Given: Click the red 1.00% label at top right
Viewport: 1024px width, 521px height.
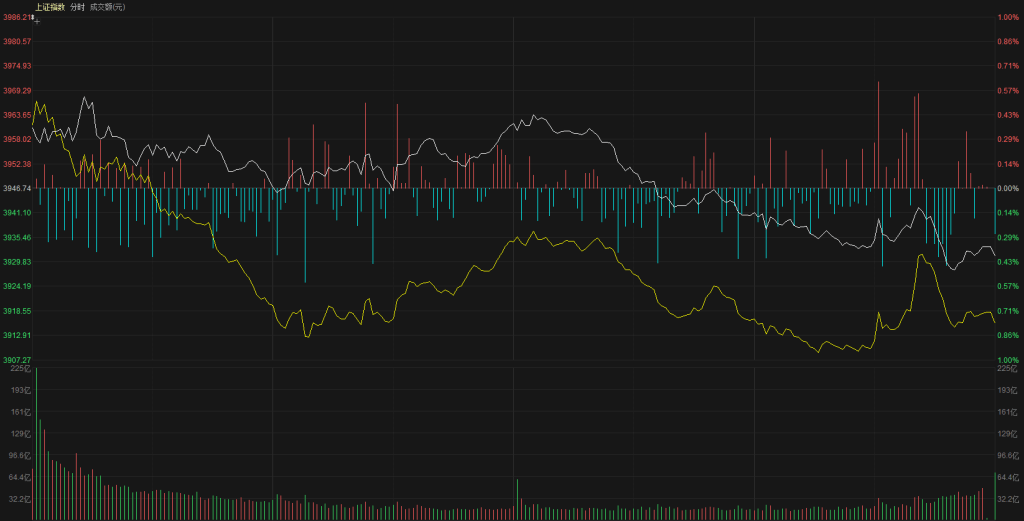Looking at the screenshot, I should coord(1007,17).
